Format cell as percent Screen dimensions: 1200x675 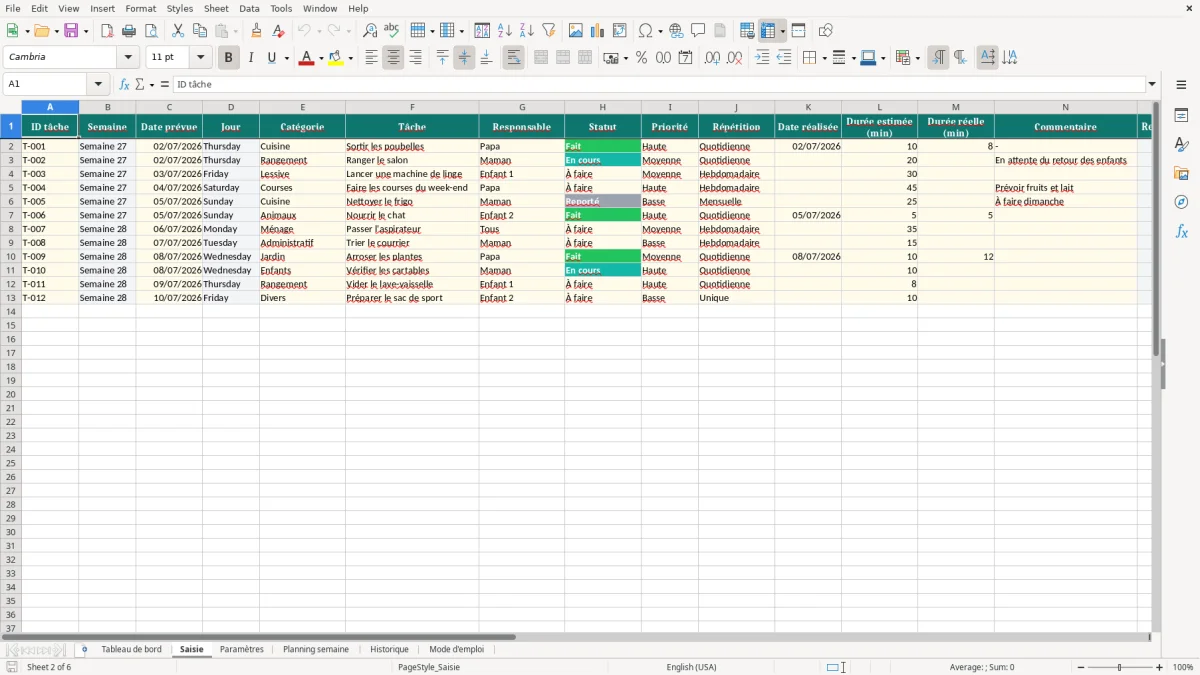click(x=641, y=58)
